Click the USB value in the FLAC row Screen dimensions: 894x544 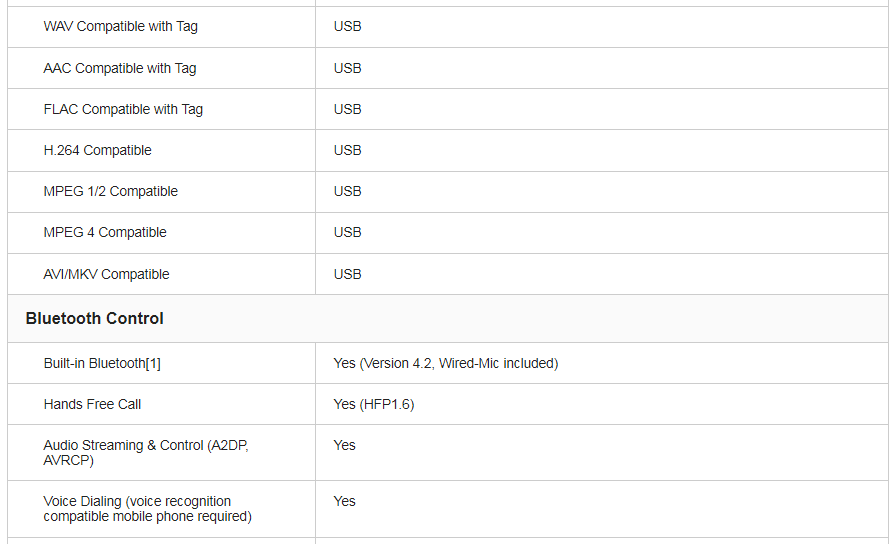coord(347,109)
